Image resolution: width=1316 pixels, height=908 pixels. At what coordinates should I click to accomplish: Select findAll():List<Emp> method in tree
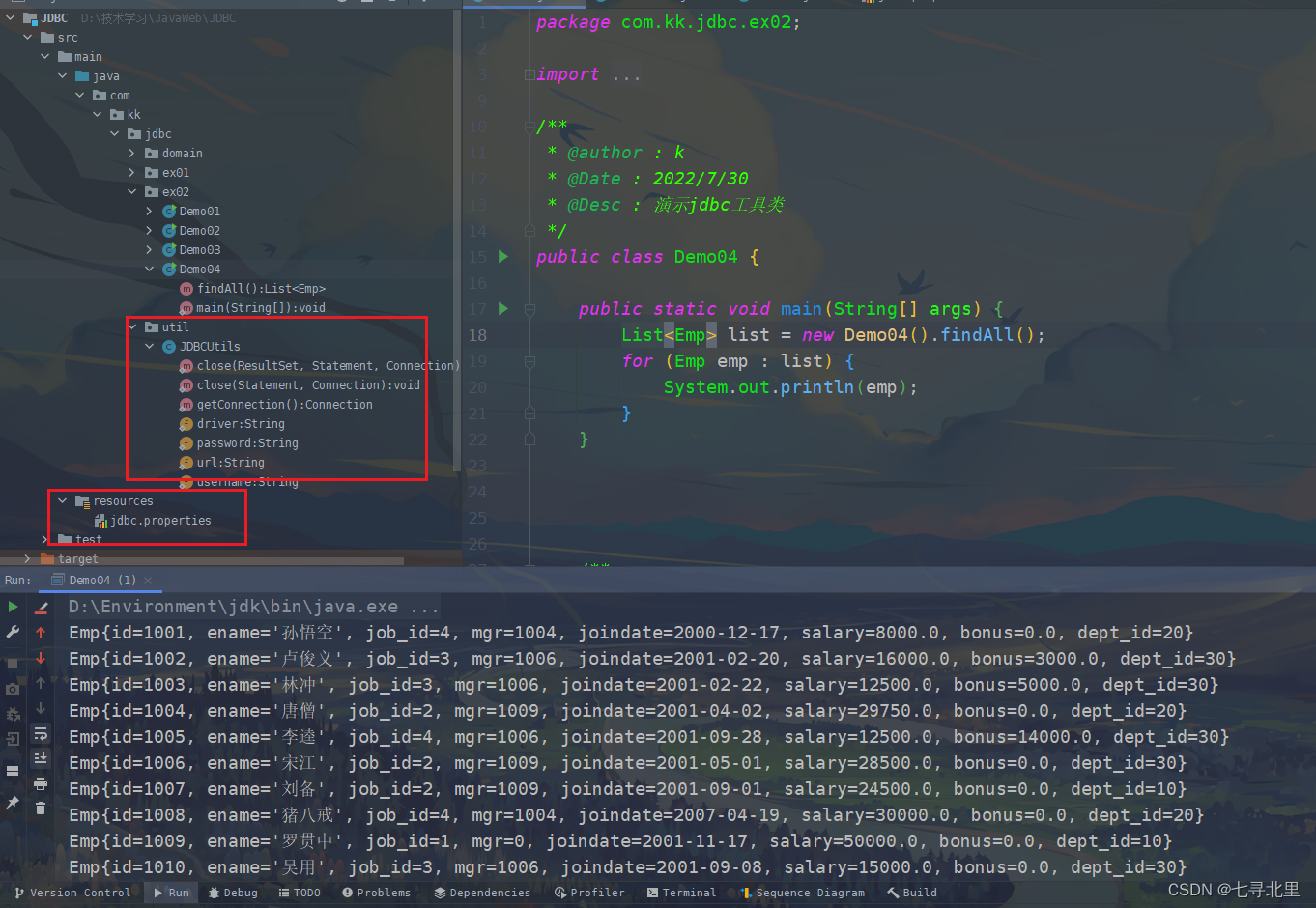click(261, 288)
